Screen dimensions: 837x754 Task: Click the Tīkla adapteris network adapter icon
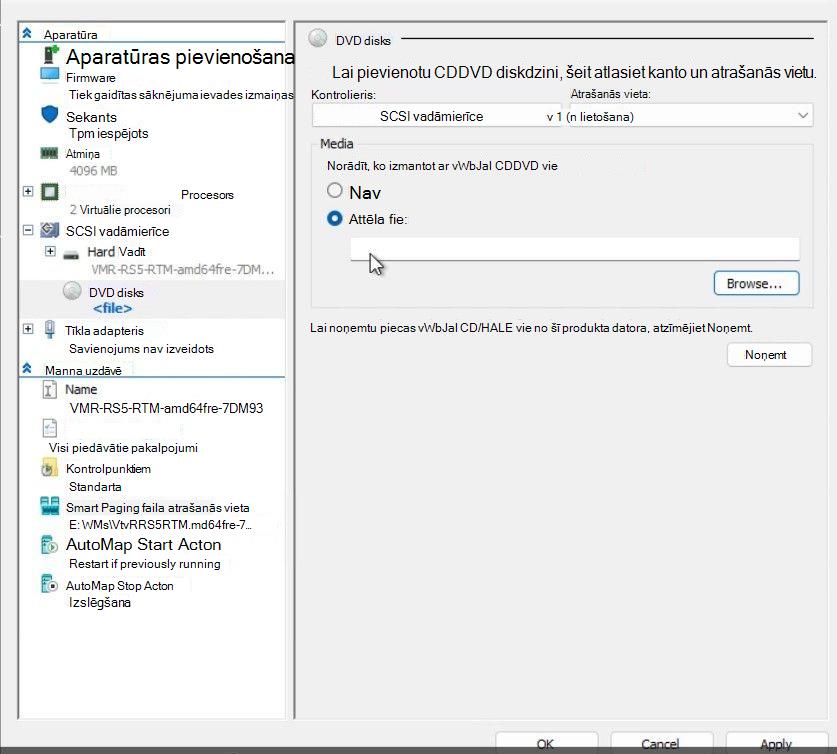[50, 329]
